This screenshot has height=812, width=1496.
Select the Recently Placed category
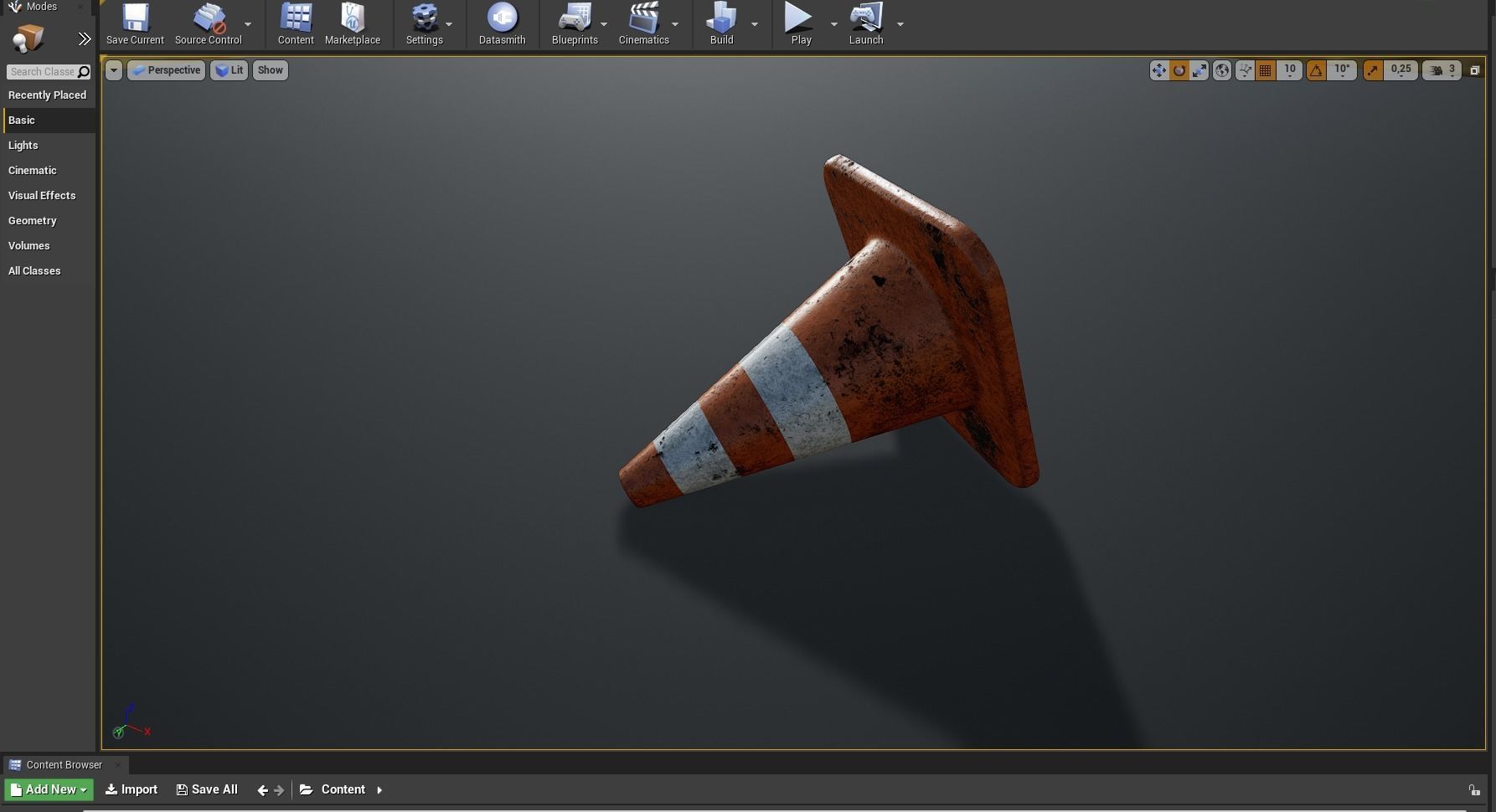pos(48,95)
